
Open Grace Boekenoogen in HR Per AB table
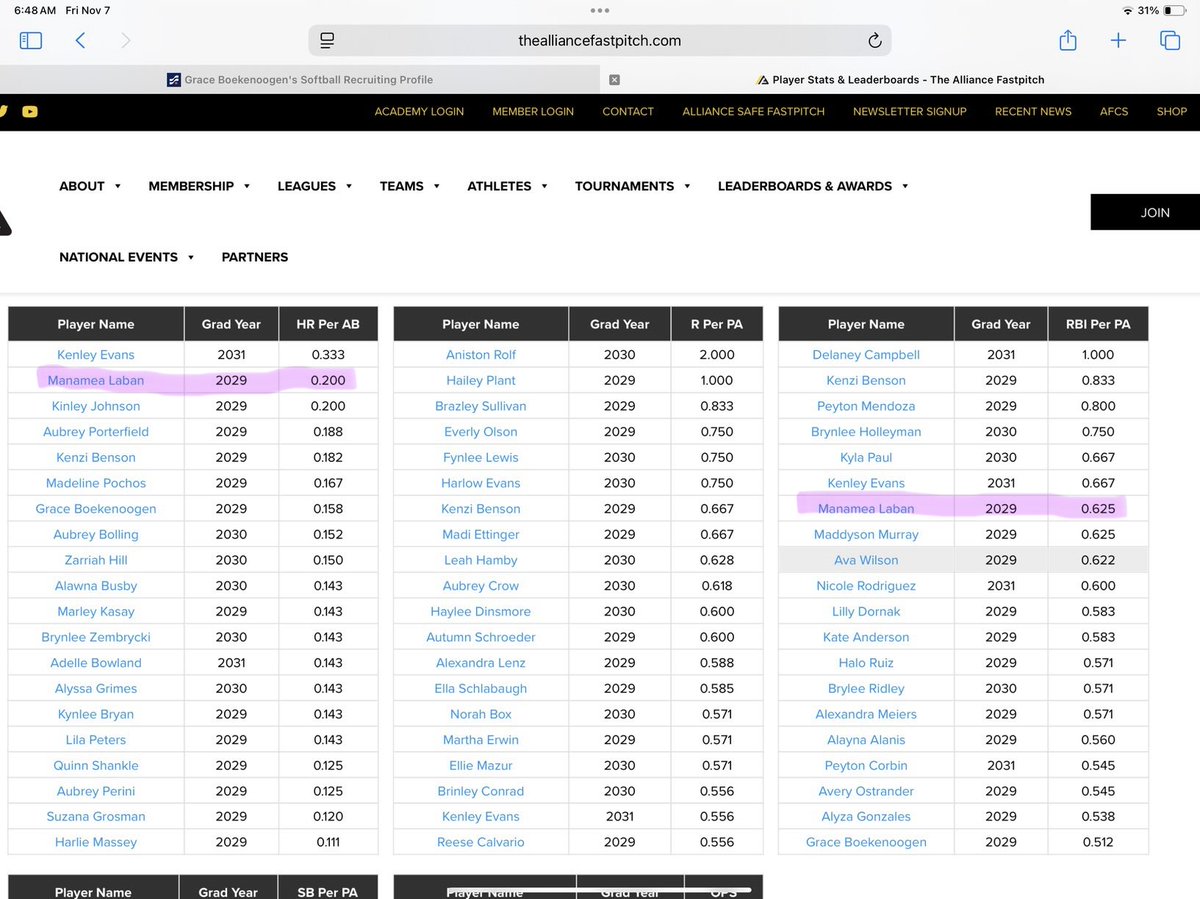click(96, 509)
